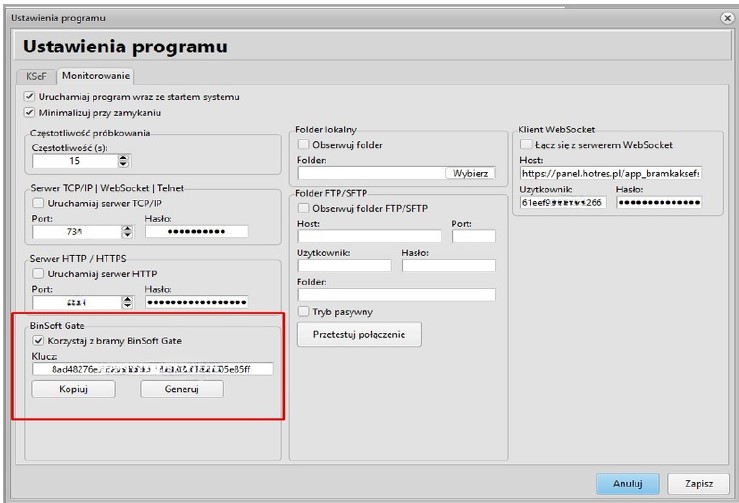The width and height of the screenshot is (739, 503).
Task: Toggle Tryb pasywny checkbox
Action: (x=304, y=312)
